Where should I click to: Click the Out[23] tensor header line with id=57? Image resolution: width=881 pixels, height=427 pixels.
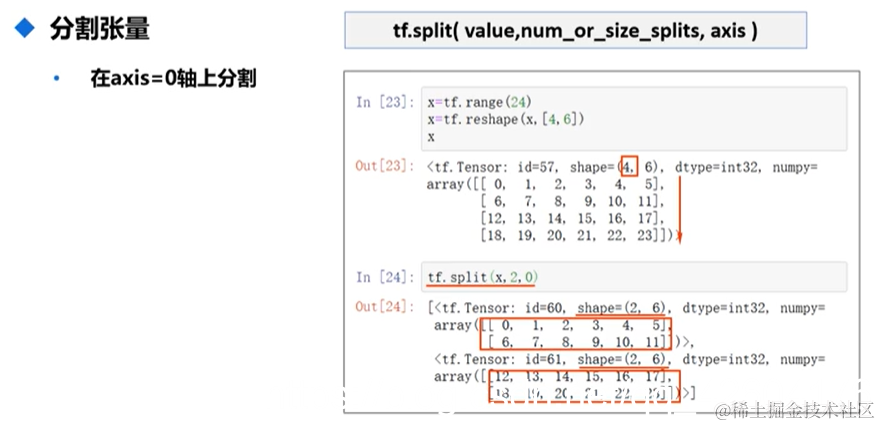(621, 167)
